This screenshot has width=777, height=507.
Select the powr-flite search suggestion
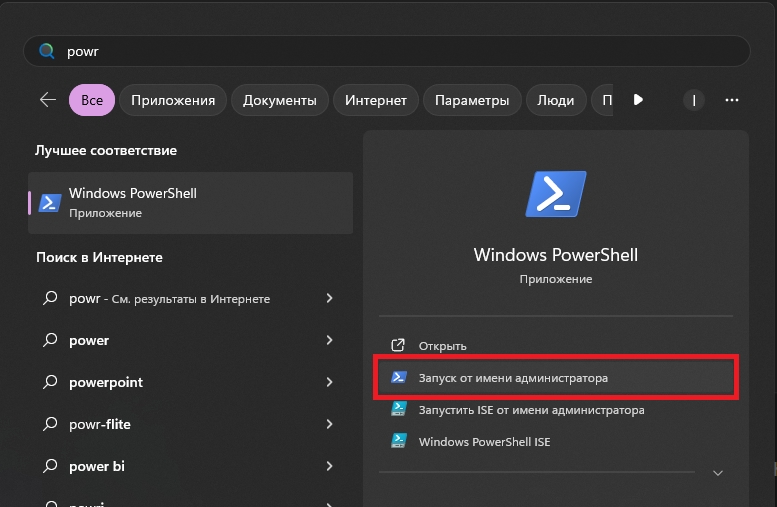[x=100, y=424]
